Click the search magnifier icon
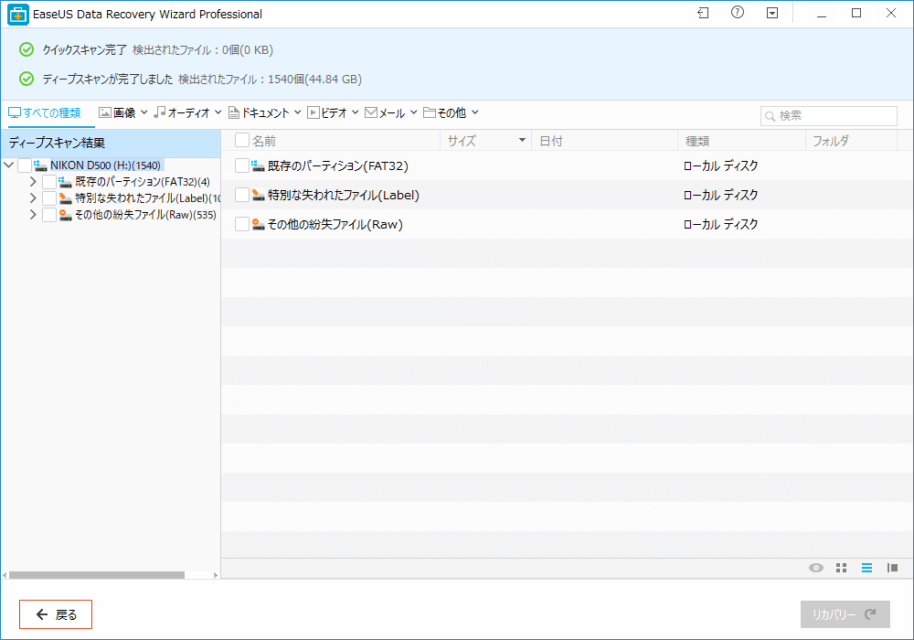Viewport: 914px width, 640px height. [770, 116]
